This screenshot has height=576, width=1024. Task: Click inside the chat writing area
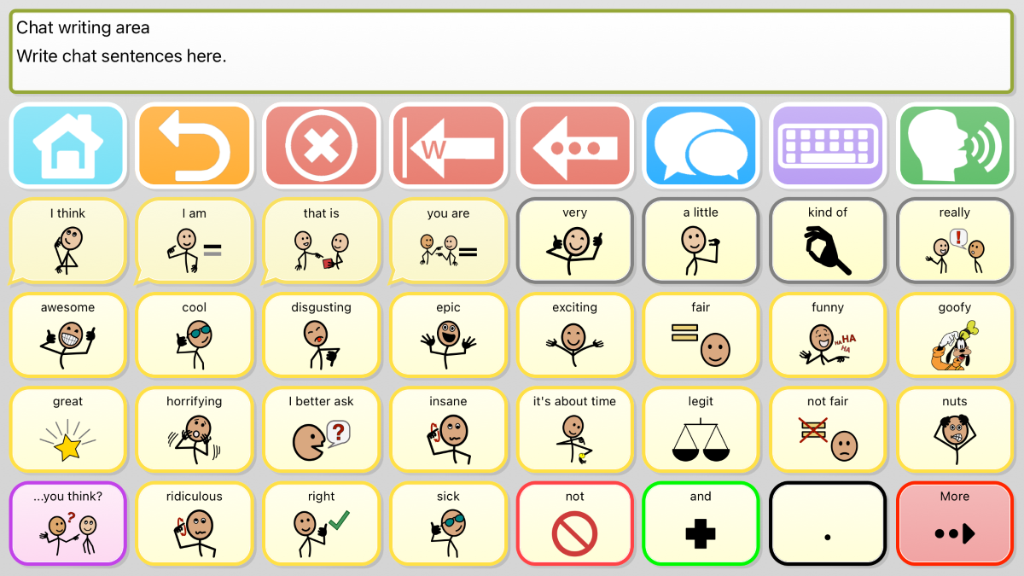coord(512,52)
